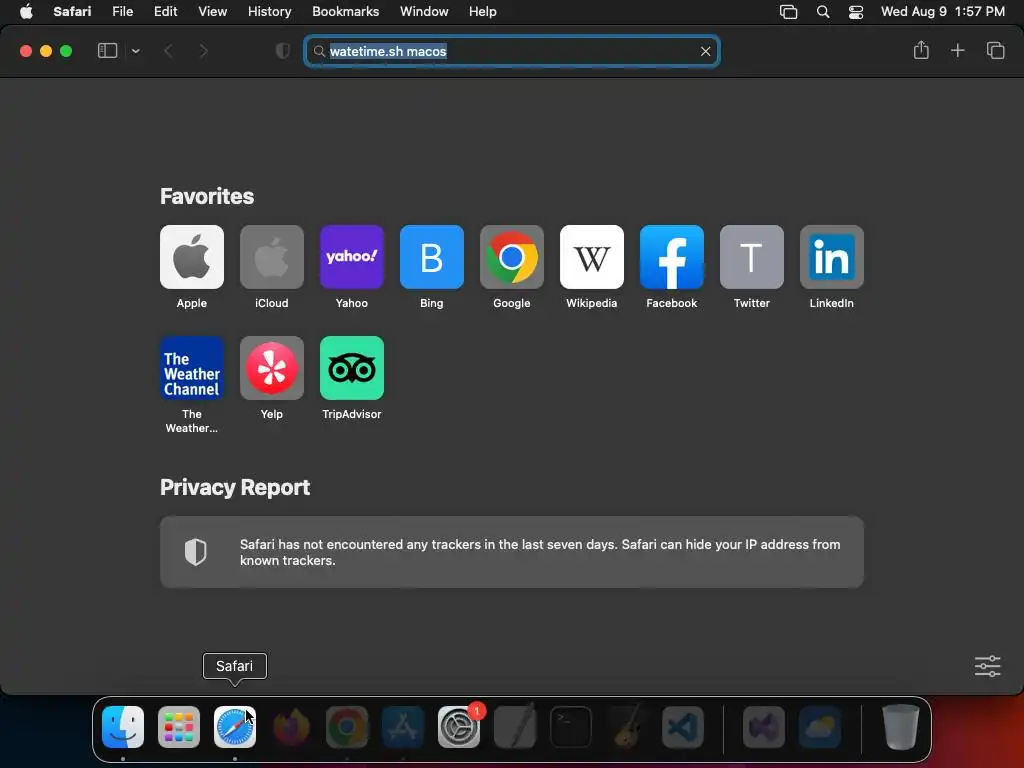Show the tab overview
The width and height of the screenshot is (1024, 768).
pos(995,50)
